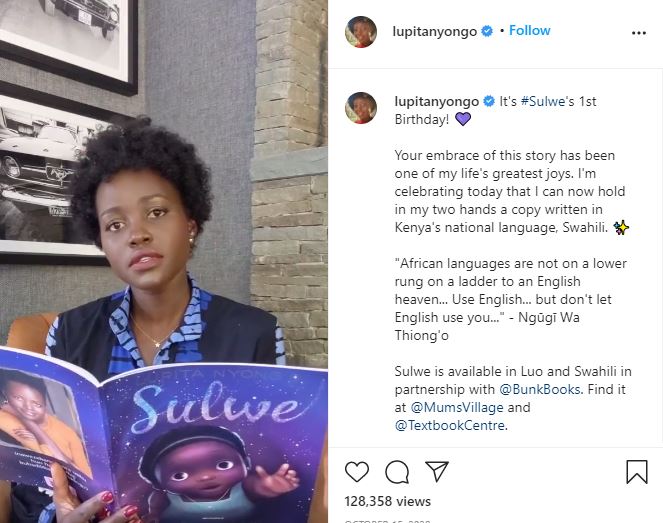This screenshot has width=663, height=523.
Task: Open the 128,358 views count
Action: point(387,501)
